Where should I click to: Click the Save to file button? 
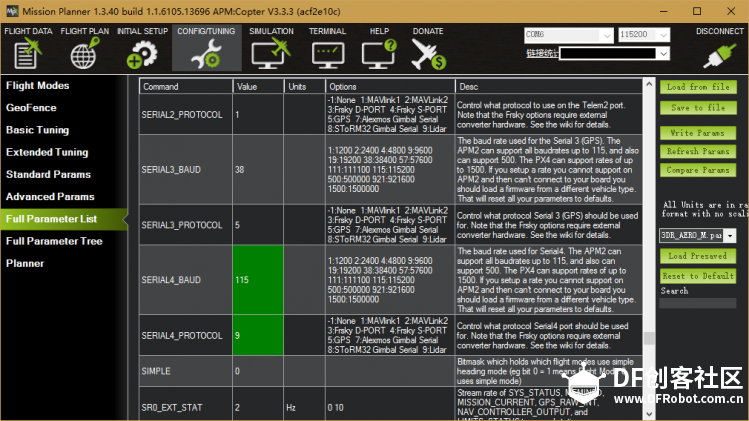[x=698, y=108]
